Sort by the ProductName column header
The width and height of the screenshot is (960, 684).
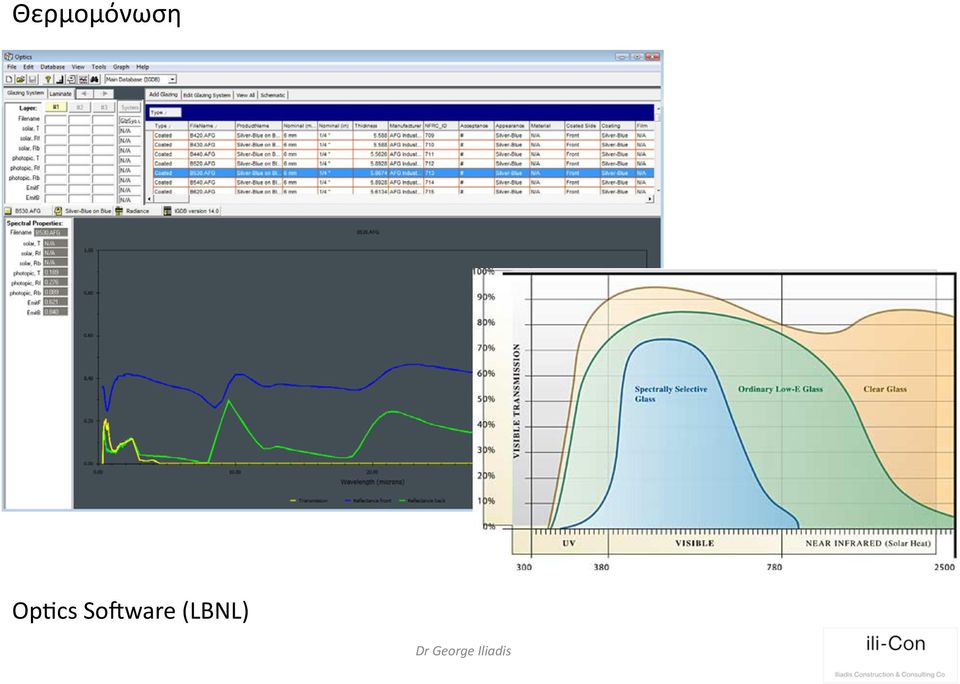[258, 126]
